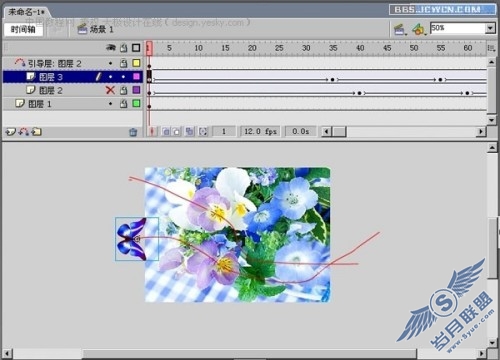This screenshot has height=360, width=500.
Task: Click the Center Frame button
Action: click(151, 132)
